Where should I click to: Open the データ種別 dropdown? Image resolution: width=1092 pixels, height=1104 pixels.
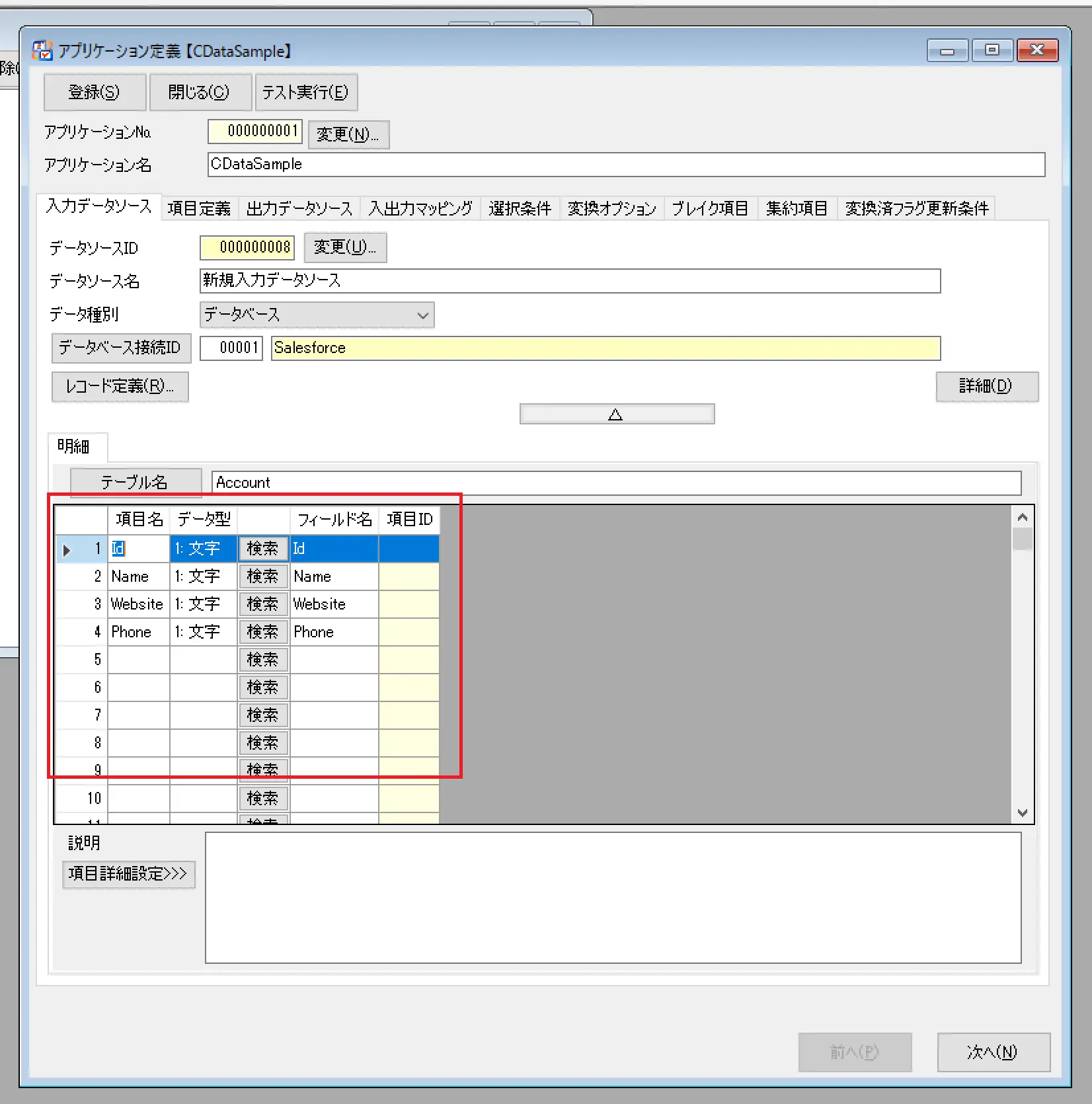click(x=317, y=315)
